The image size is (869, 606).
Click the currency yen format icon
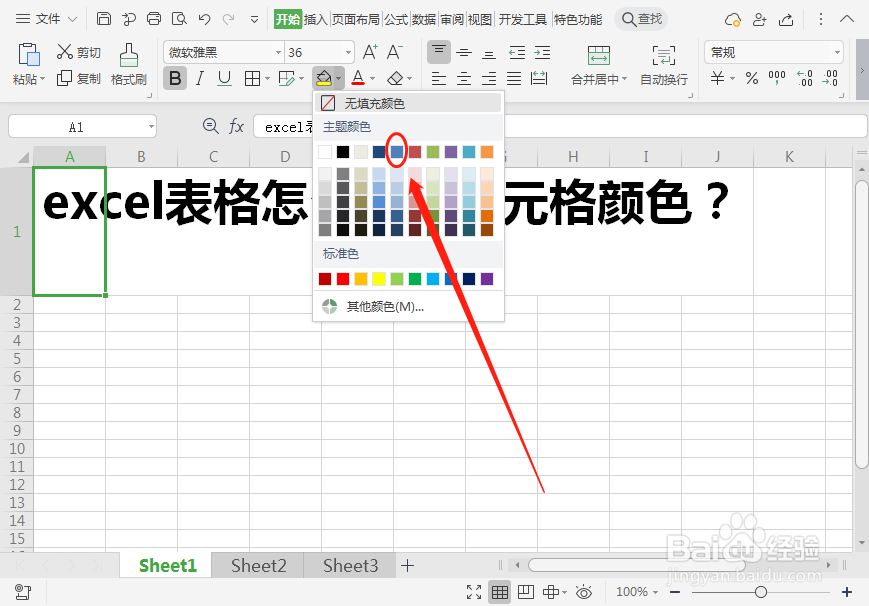[x=717, y=78]
